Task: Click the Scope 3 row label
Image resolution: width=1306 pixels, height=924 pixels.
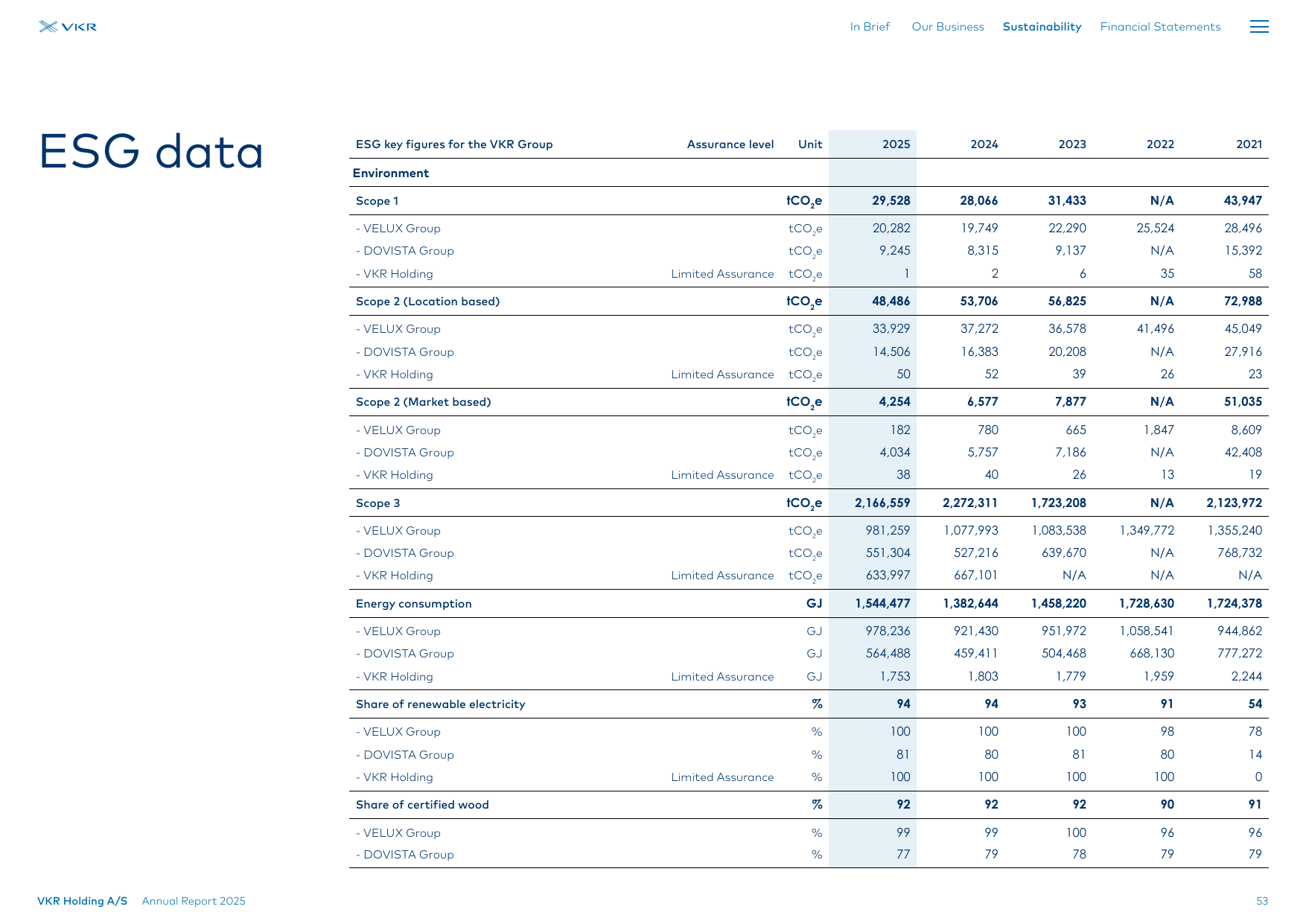Action: point(378,503)
